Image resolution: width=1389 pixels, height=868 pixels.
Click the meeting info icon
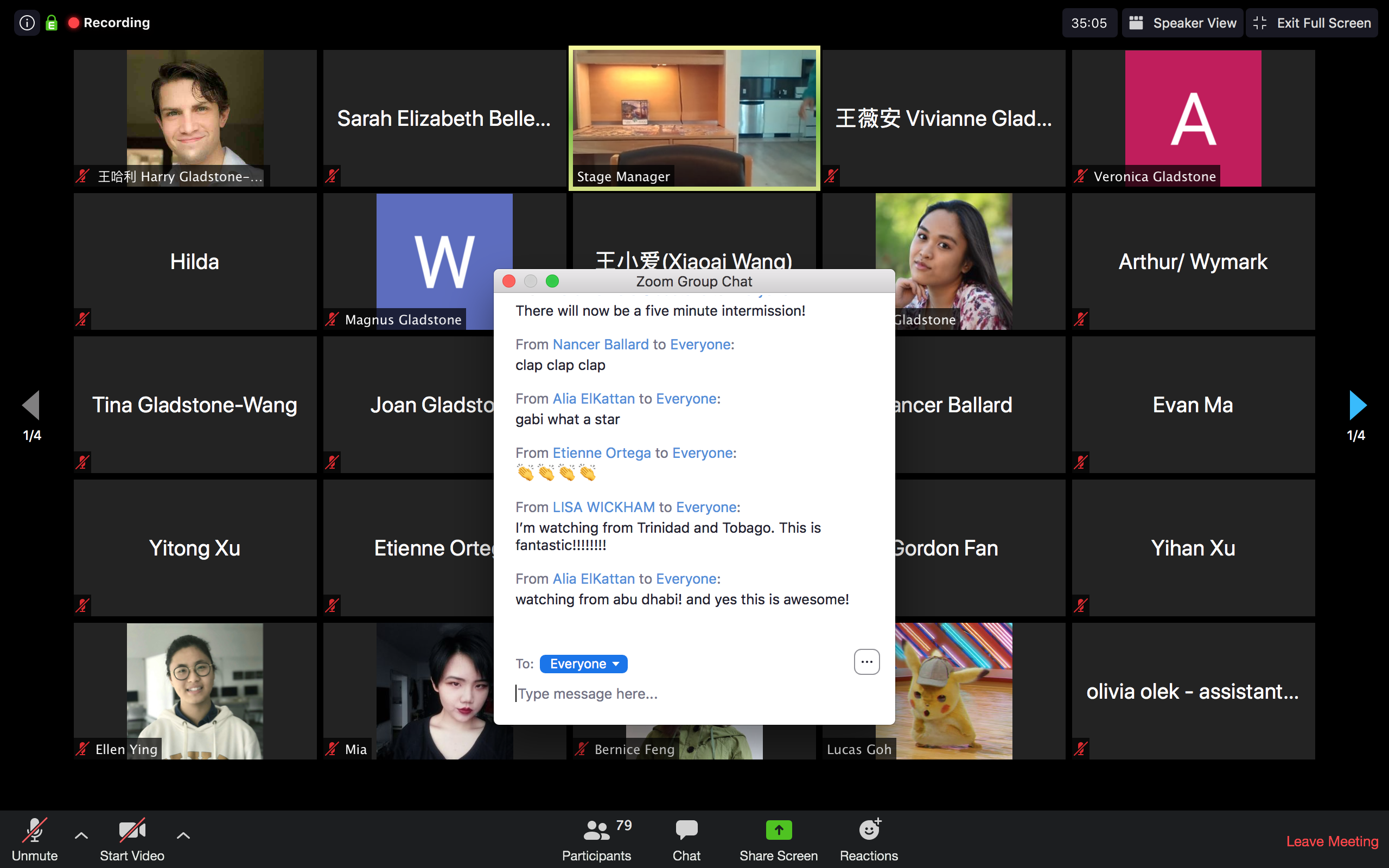pos(27,23)
